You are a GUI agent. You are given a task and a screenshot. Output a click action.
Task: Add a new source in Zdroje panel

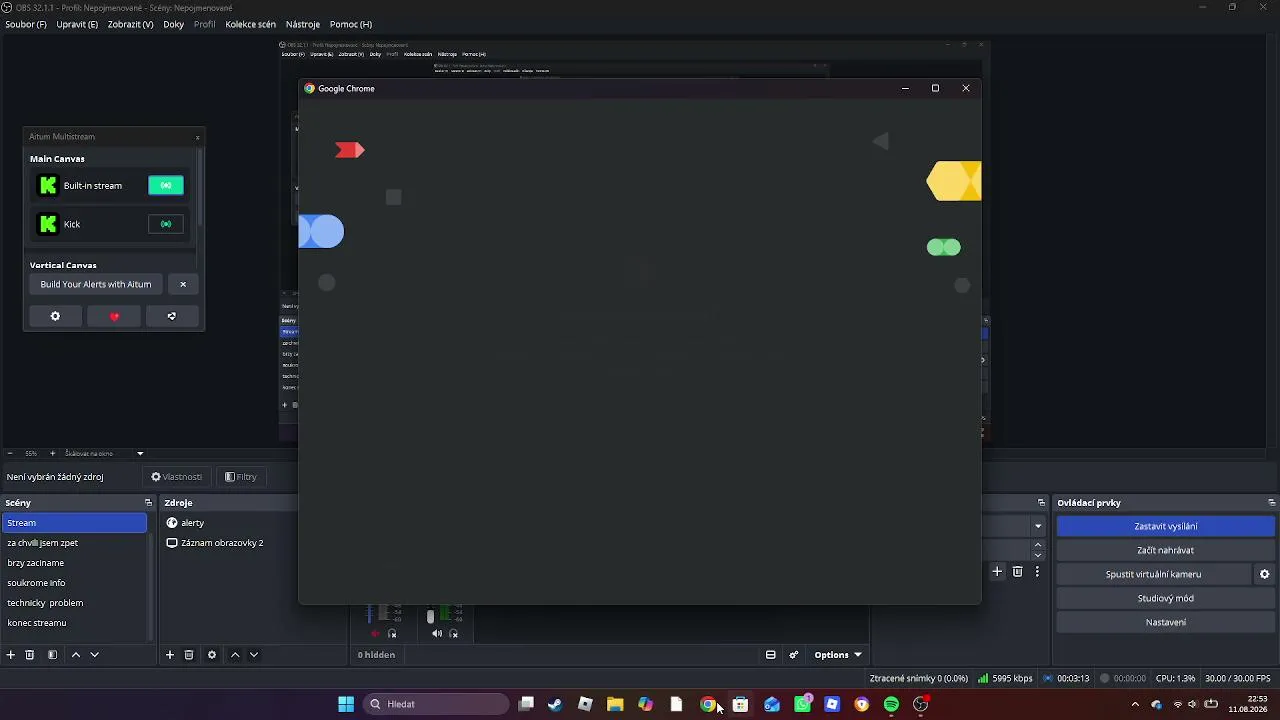tap(170, 655)
